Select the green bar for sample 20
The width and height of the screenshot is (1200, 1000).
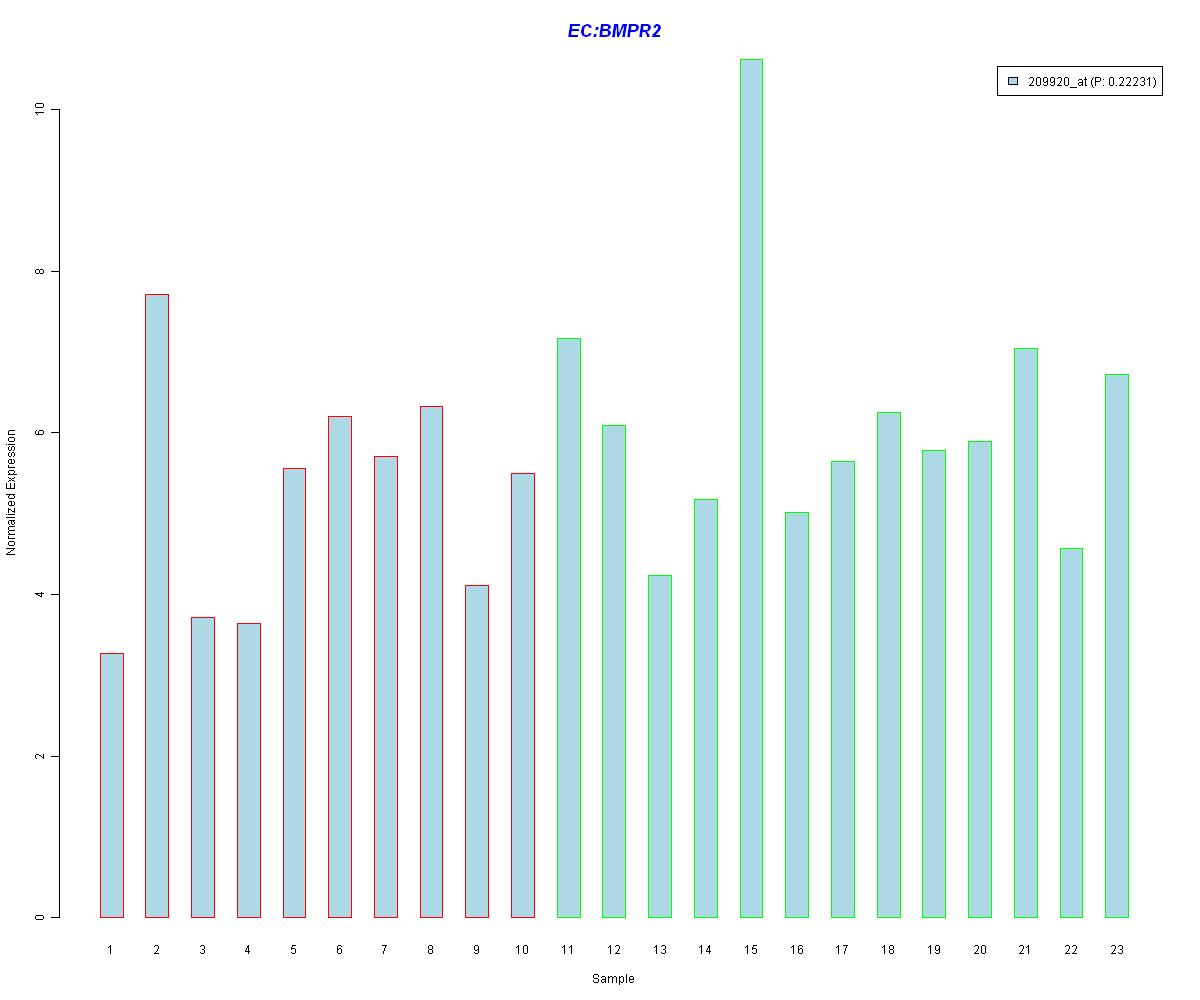[x=980, y=679]
